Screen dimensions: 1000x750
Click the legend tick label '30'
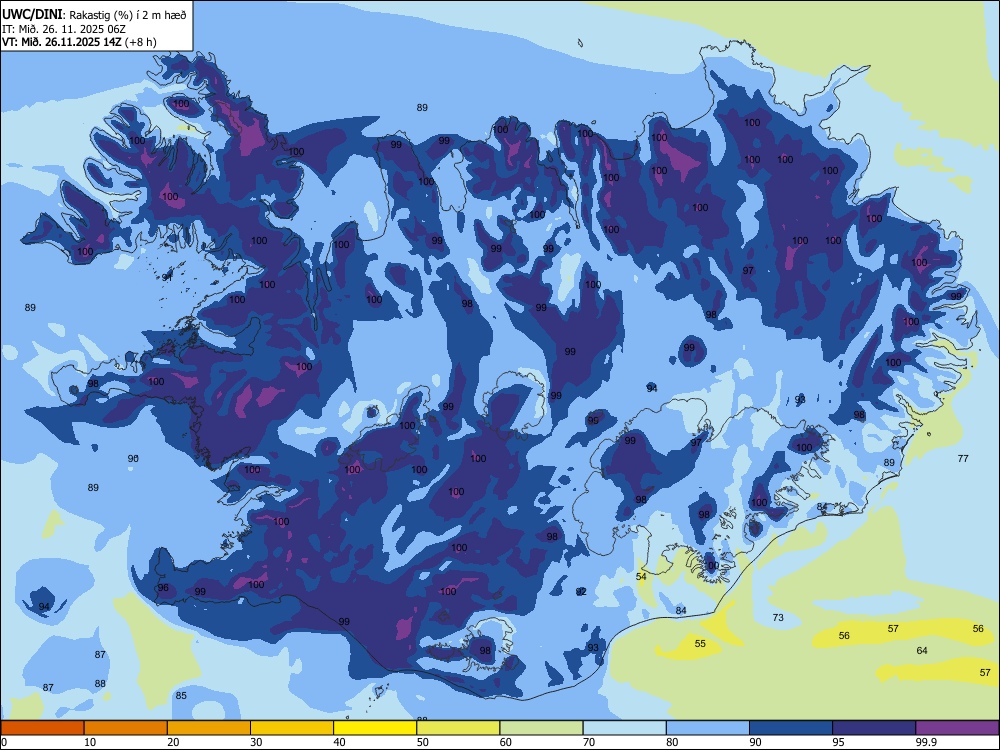click(257, 742)
